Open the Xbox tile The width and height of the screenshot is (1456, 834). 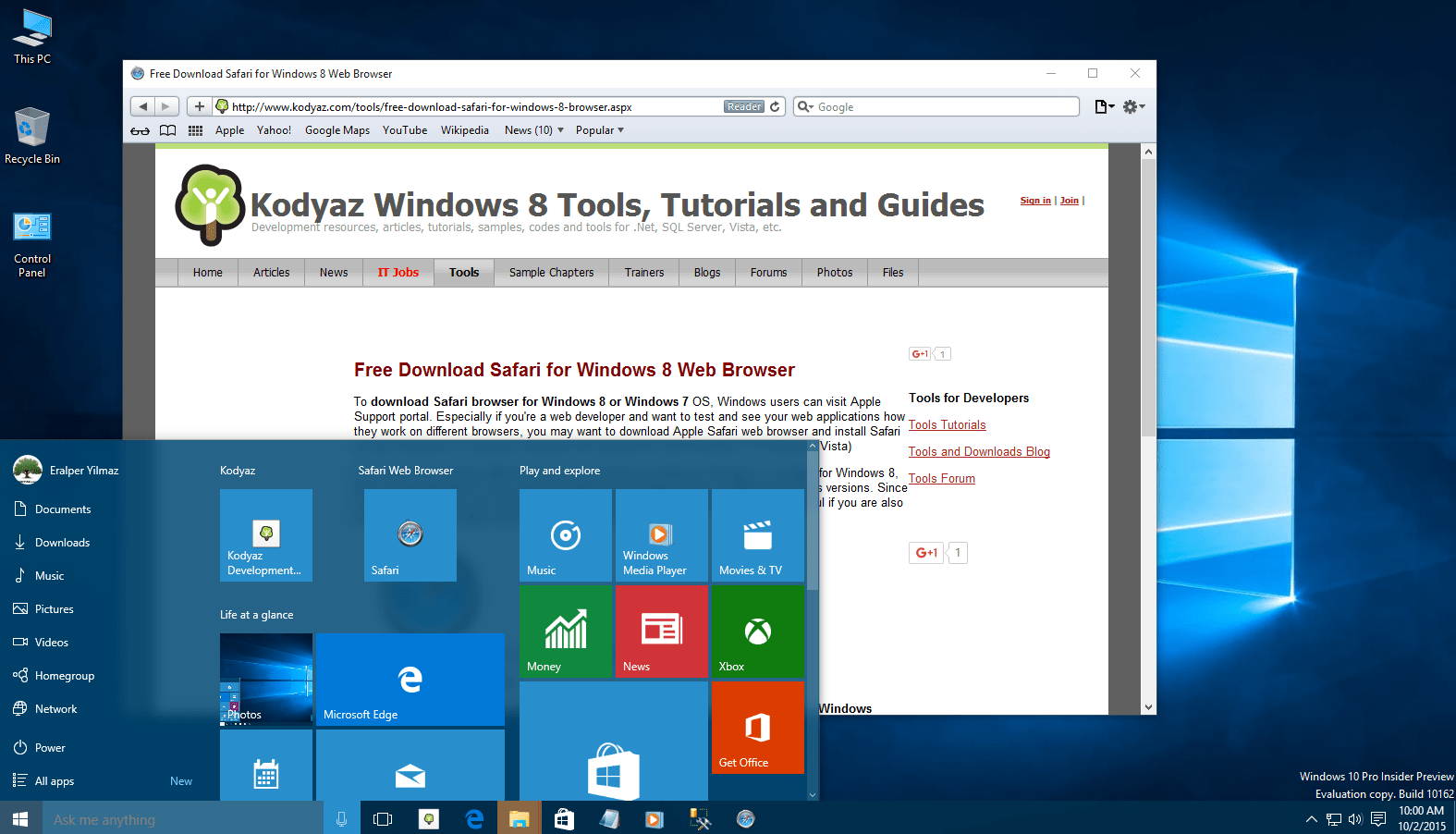click(x=758, y=632)
